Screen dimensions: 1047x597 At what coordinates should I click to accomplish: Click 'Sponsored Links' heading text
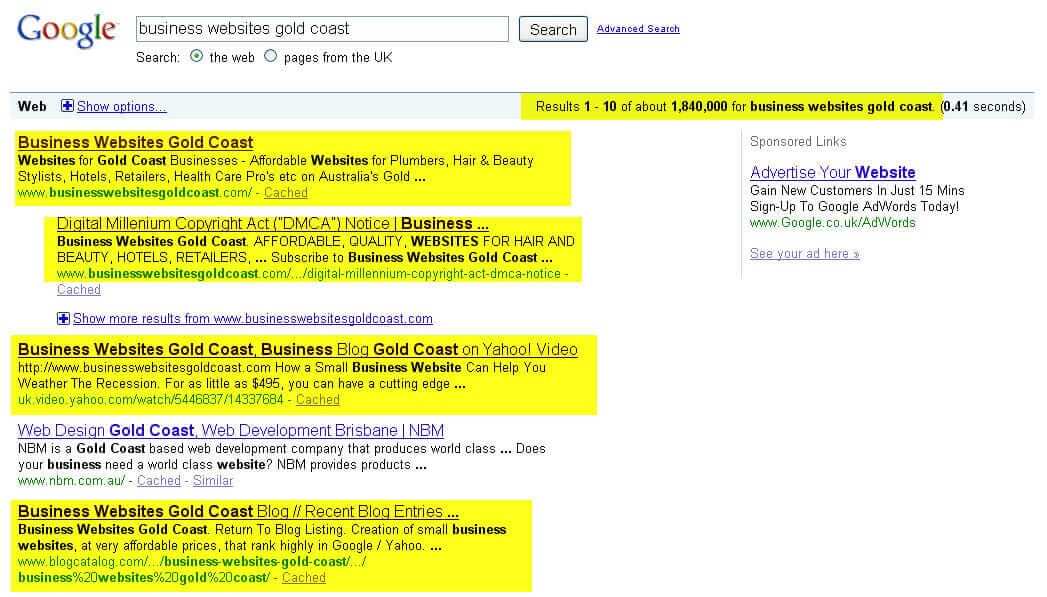click(798, 142)
